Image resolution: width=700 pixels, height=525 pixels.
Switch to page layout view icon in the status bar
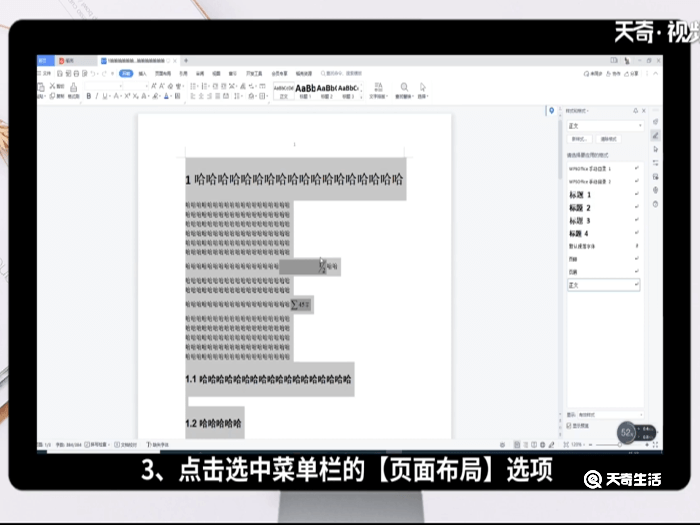coord(517,445)
